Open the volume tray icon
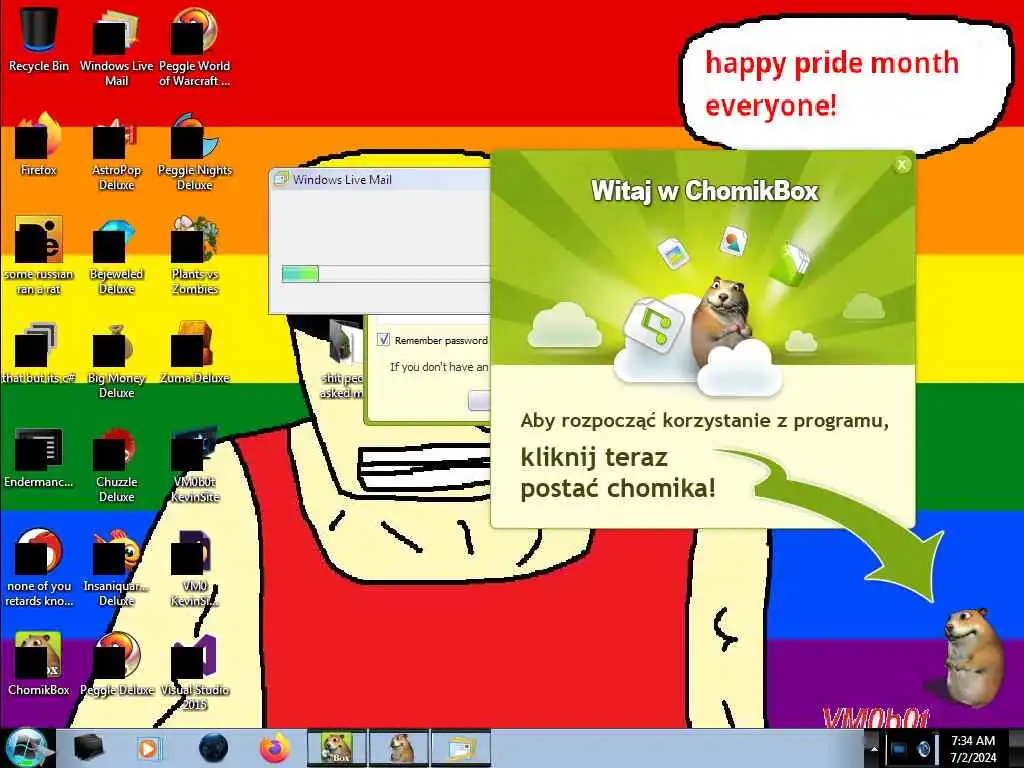Image resolution: width=1024 pixels, height=768 pixels. click(923, 748)
